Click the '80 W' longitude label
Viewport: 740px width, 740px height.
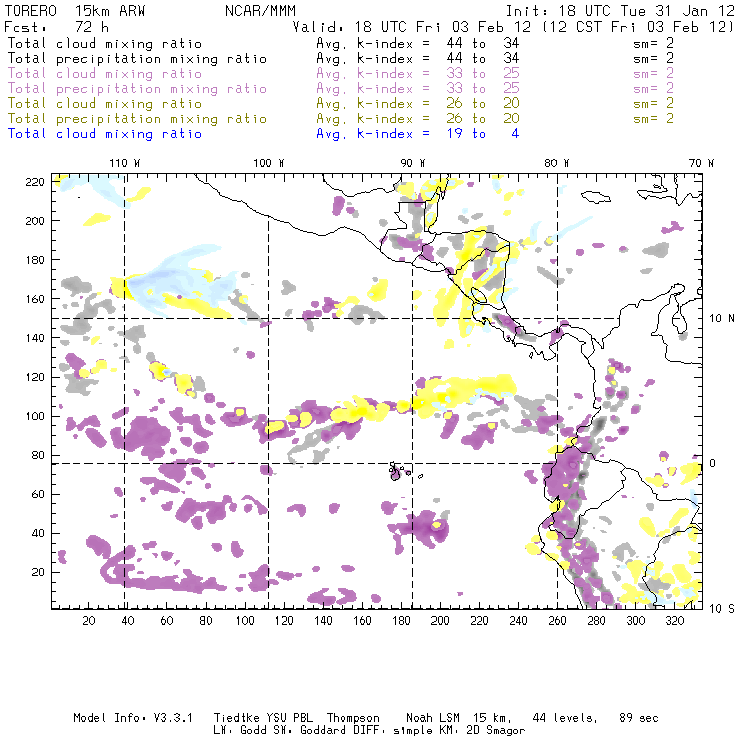click(556, 163)
